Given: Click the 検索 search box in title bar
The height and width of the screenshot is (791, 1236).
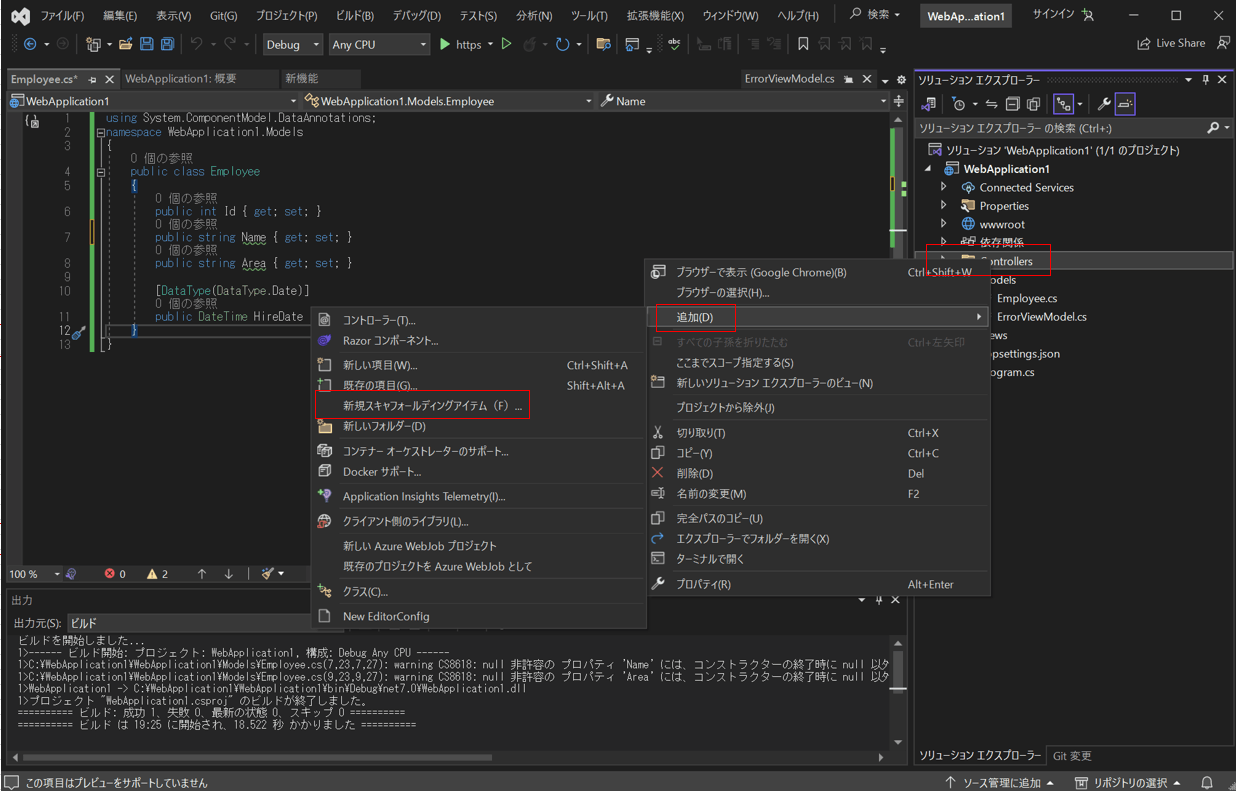Looking at the screenshot, I should [x=875, y=15].
